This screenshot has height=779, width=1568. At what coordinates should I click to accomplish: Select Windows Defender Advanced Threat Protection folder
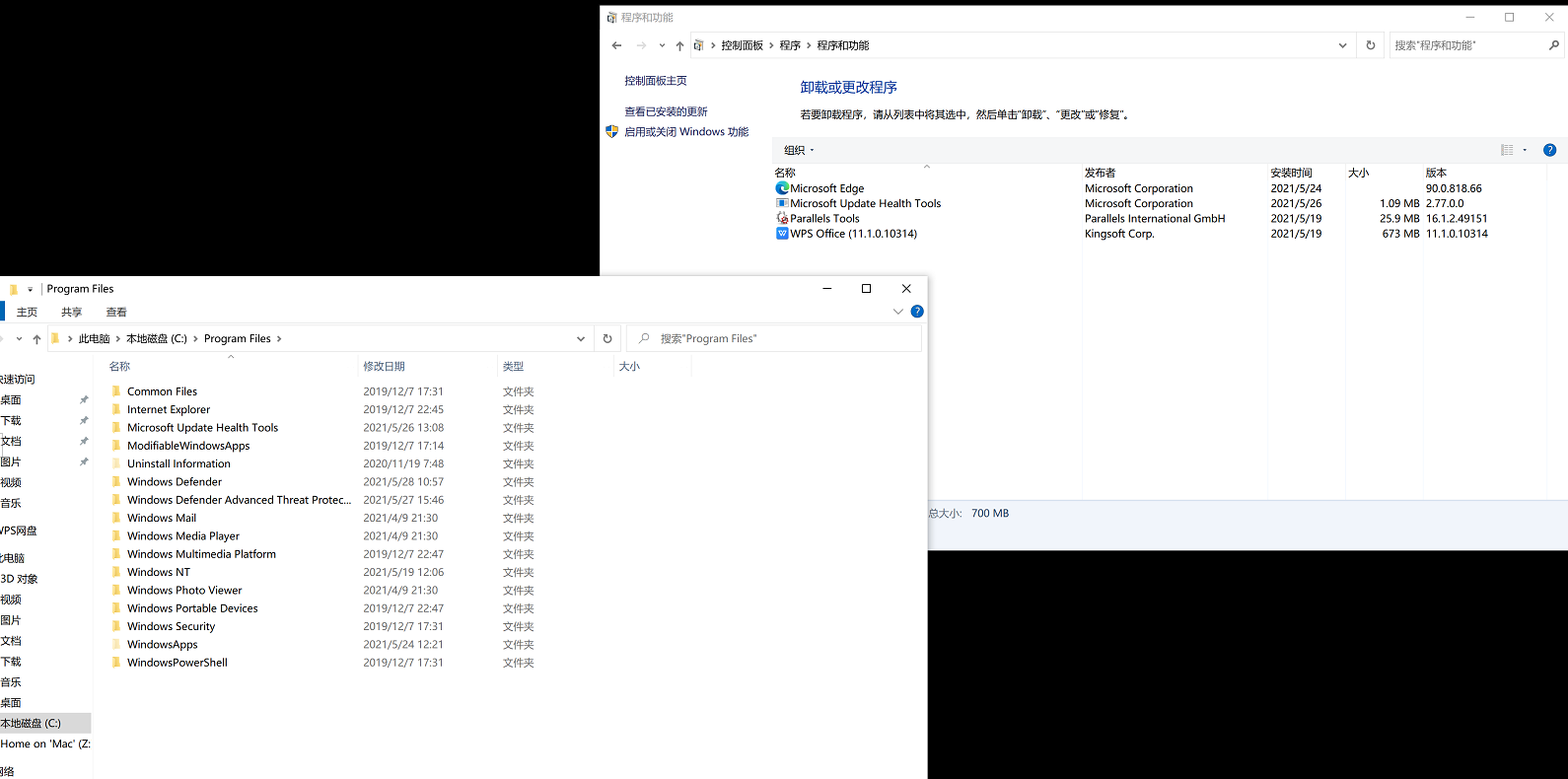pyautogui.click(x=239, y=500)
